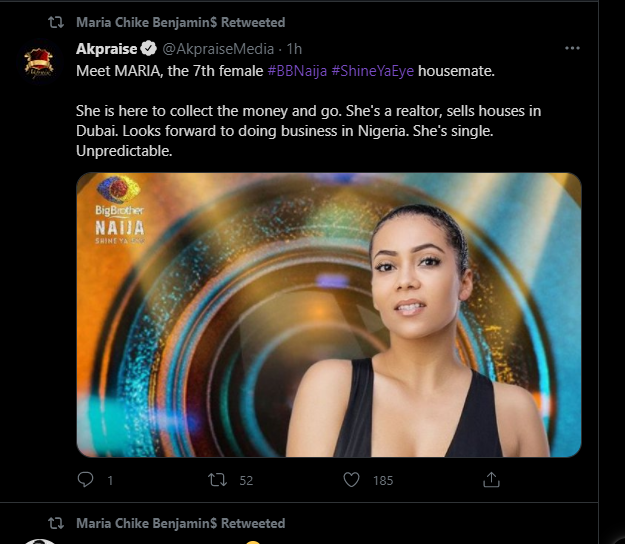Open the #BBNaija hashtag

click(x=297, y=71)
